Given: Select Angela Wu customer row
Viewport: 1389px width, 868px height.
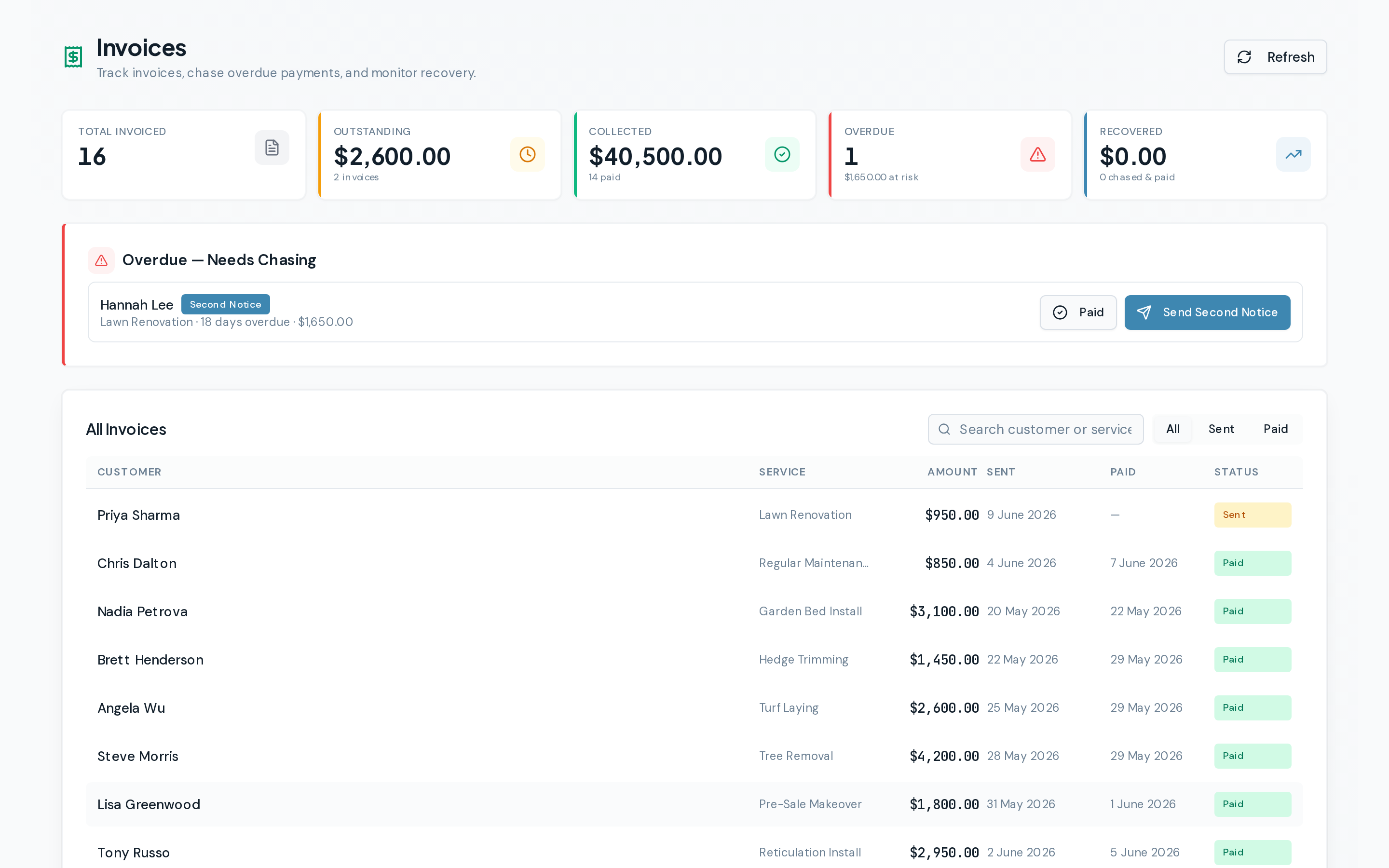Looking at the screenshot, I should pos(694,708).
